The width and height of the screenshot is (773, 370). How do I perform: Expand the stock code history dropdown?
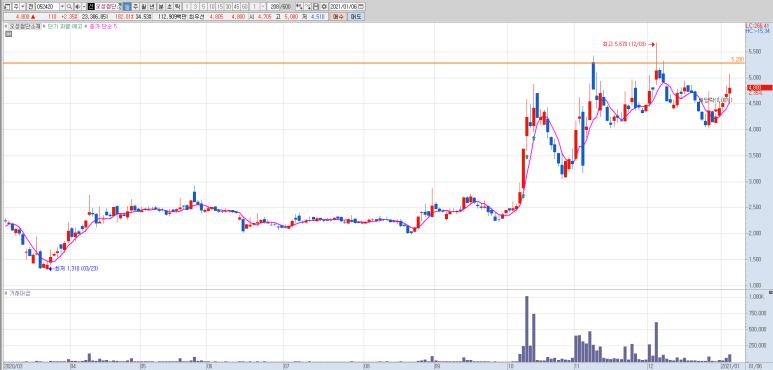tap(62, 6)
